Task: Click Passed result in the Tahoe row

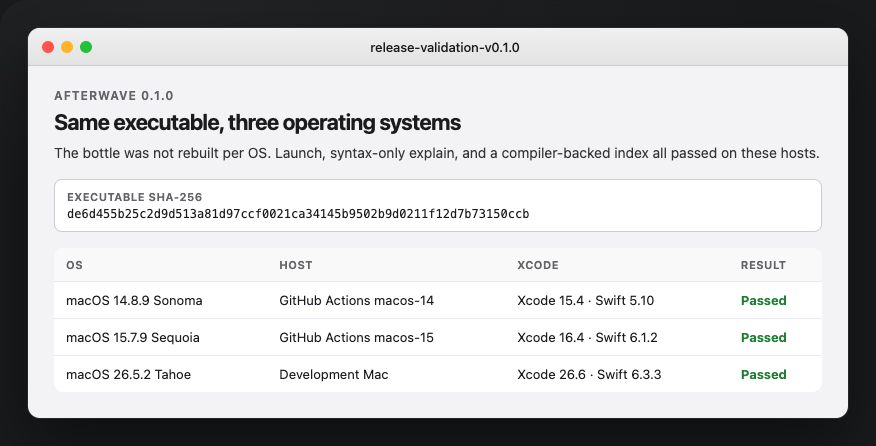Action: (x=763, y=374)
